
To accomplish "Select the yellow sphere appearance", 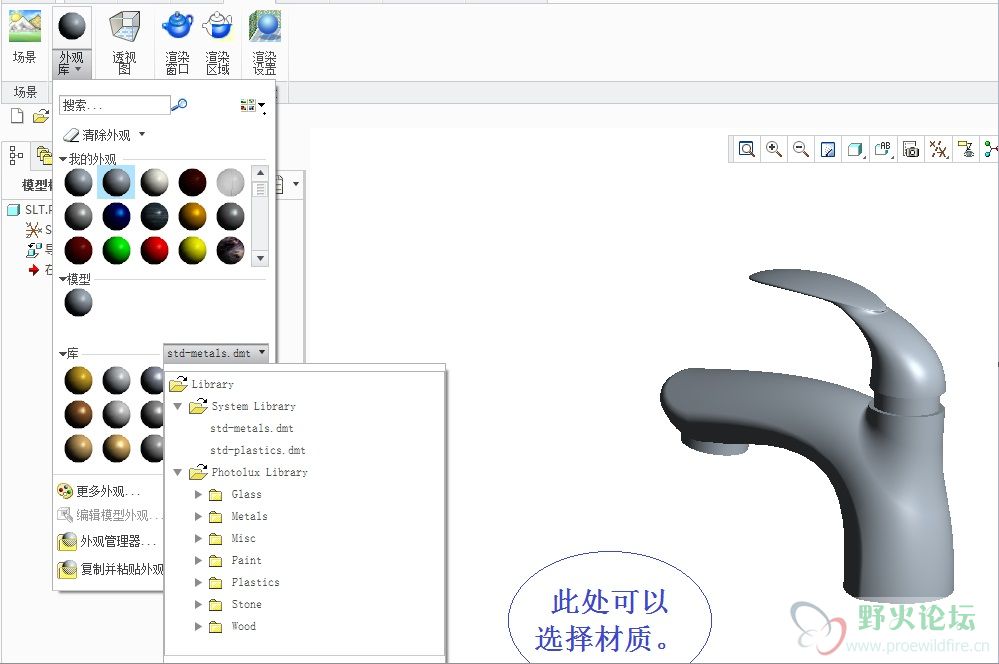I will [x=192, y=250].
